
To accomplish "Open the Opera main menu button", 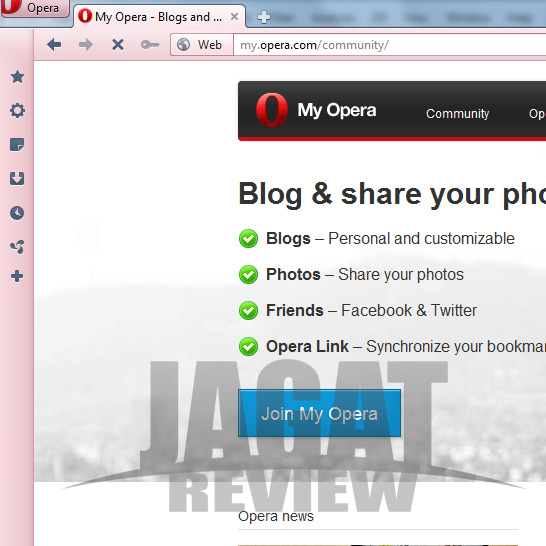I will (35, 8).
